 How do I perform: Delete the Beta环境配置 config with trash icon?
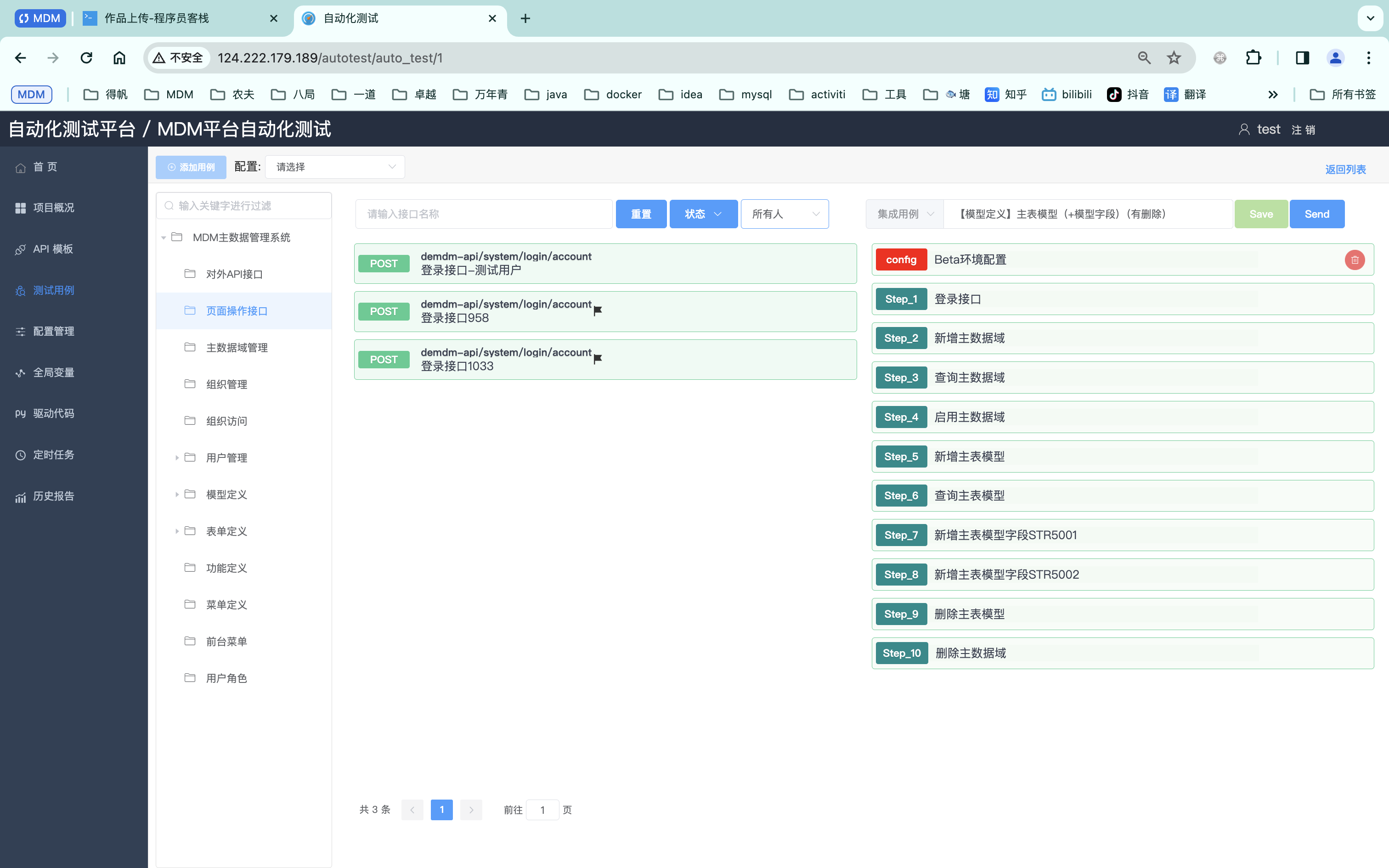(x=1355, y=260)
